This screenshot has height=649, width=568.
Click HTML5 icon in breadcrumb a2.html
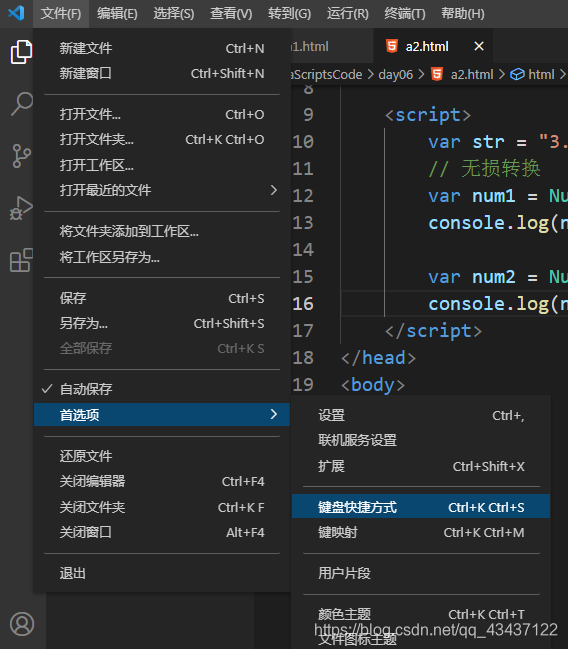click(x=437, y=75)
